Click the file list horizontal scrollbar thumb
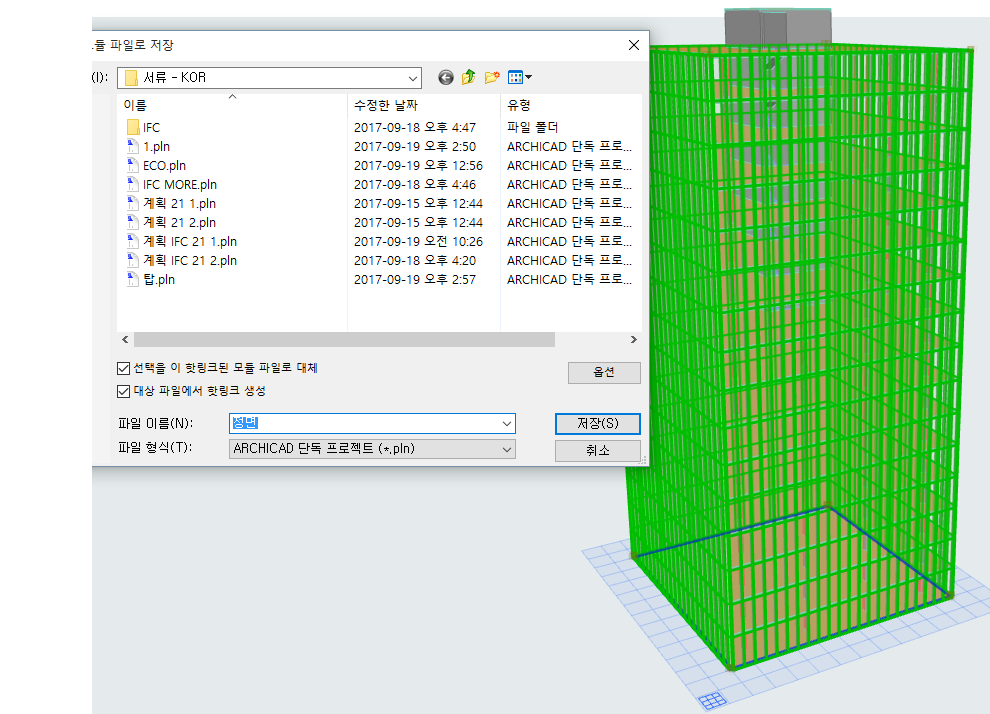Viewport: 990px width, 714px height. [x=344, y=340]
